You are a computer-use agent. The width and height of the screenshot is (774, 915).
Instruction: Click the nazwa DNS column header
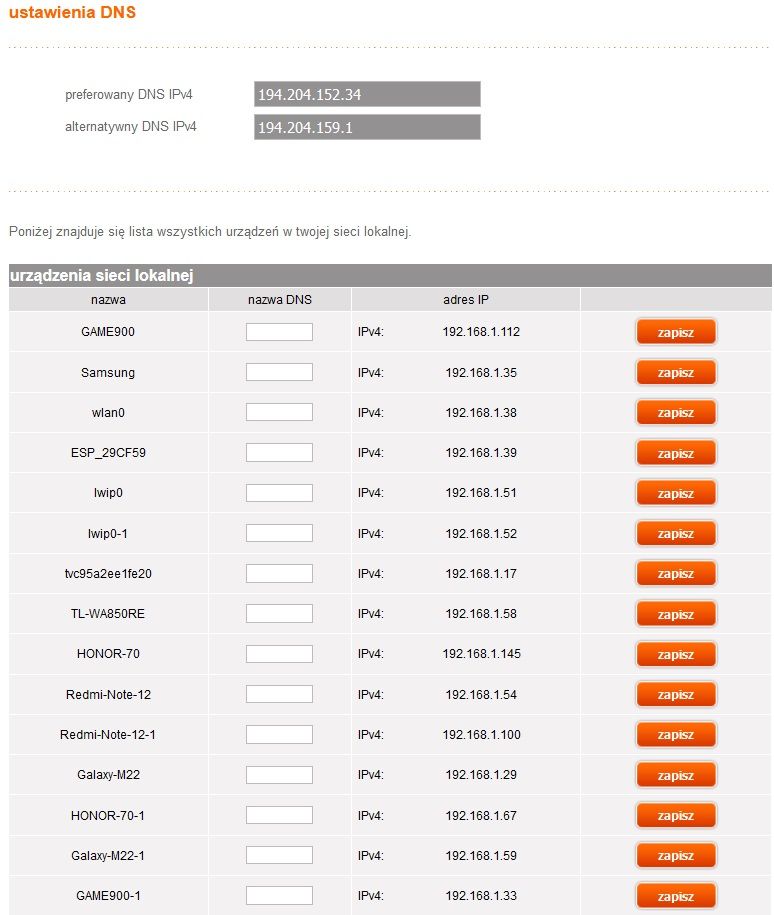pyautogui.click(x=280, y=299)
